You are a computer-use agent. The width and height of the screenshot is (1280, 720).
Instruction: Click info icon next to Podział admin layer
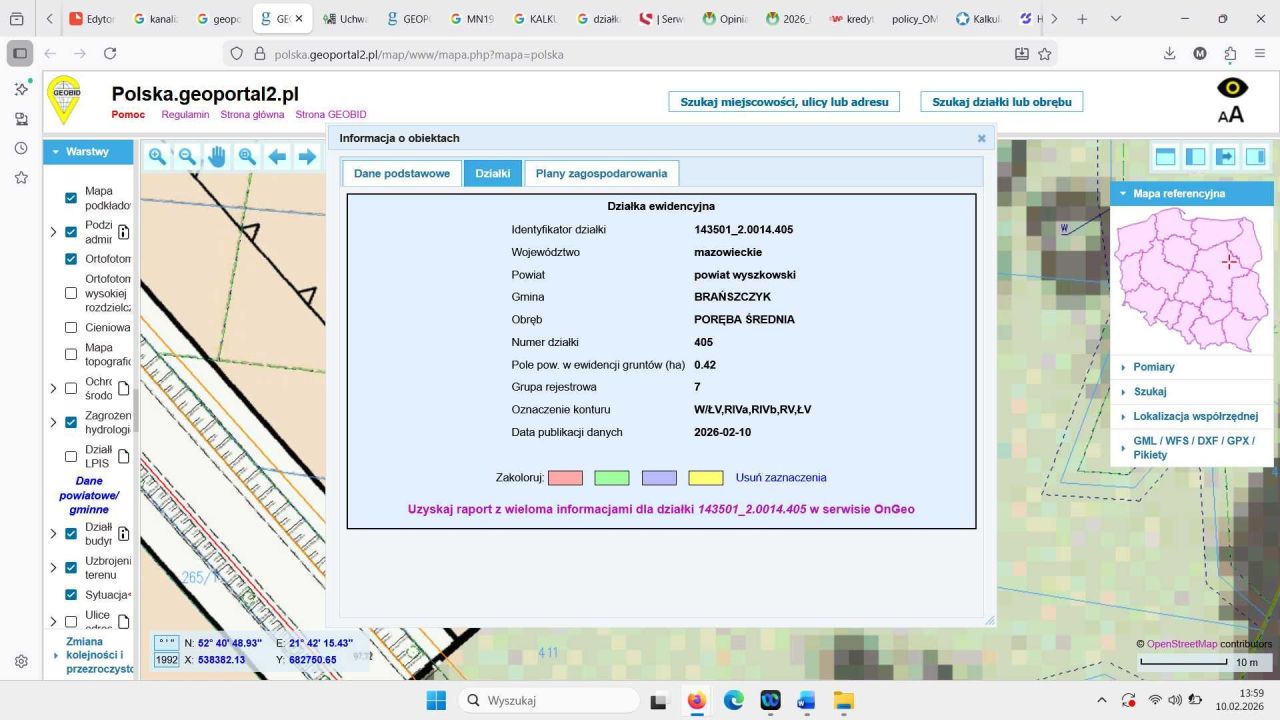[125, 232]
